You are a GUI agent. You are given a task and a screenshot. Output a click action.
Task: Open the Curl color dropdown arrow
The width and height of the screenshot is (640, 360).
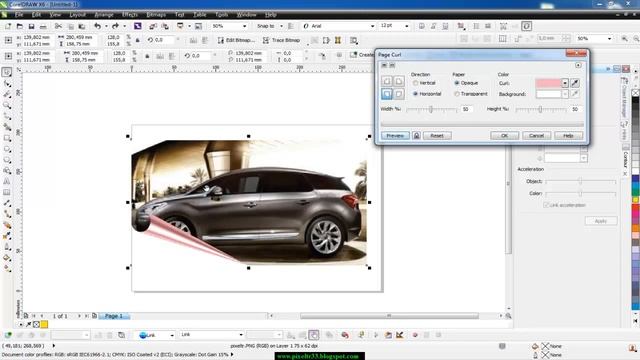(x=565, y=83)
